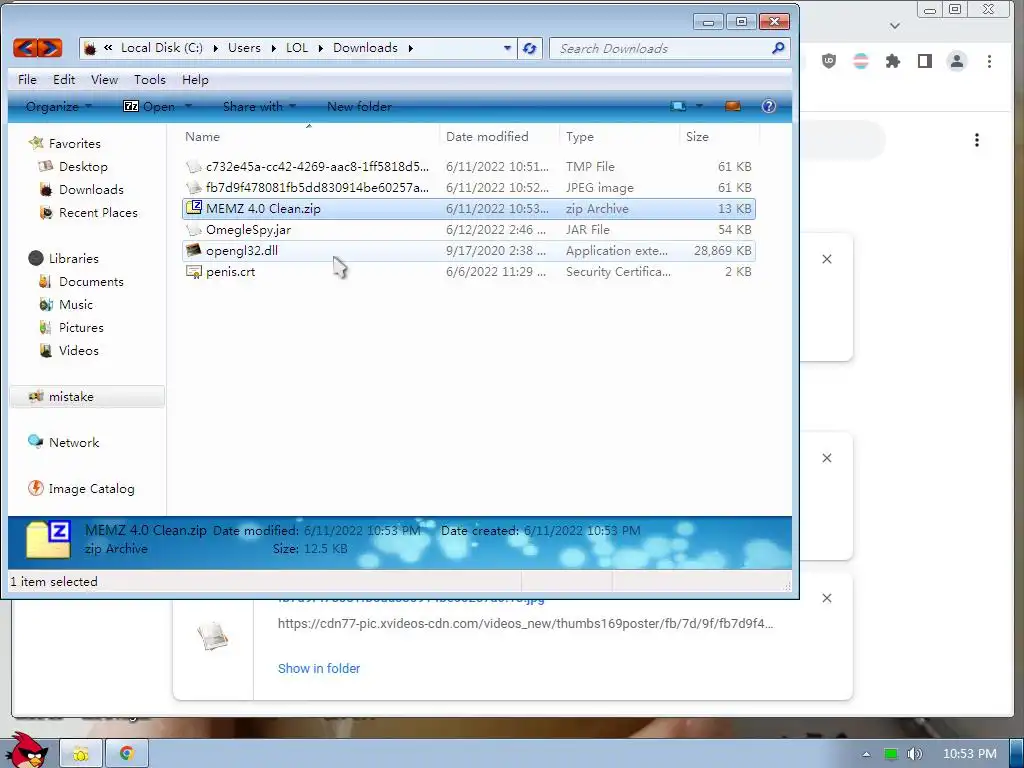Click the refresh icon beside address bar
Image resolution: width=1024 pixels, height=768 pixels.
530,48
